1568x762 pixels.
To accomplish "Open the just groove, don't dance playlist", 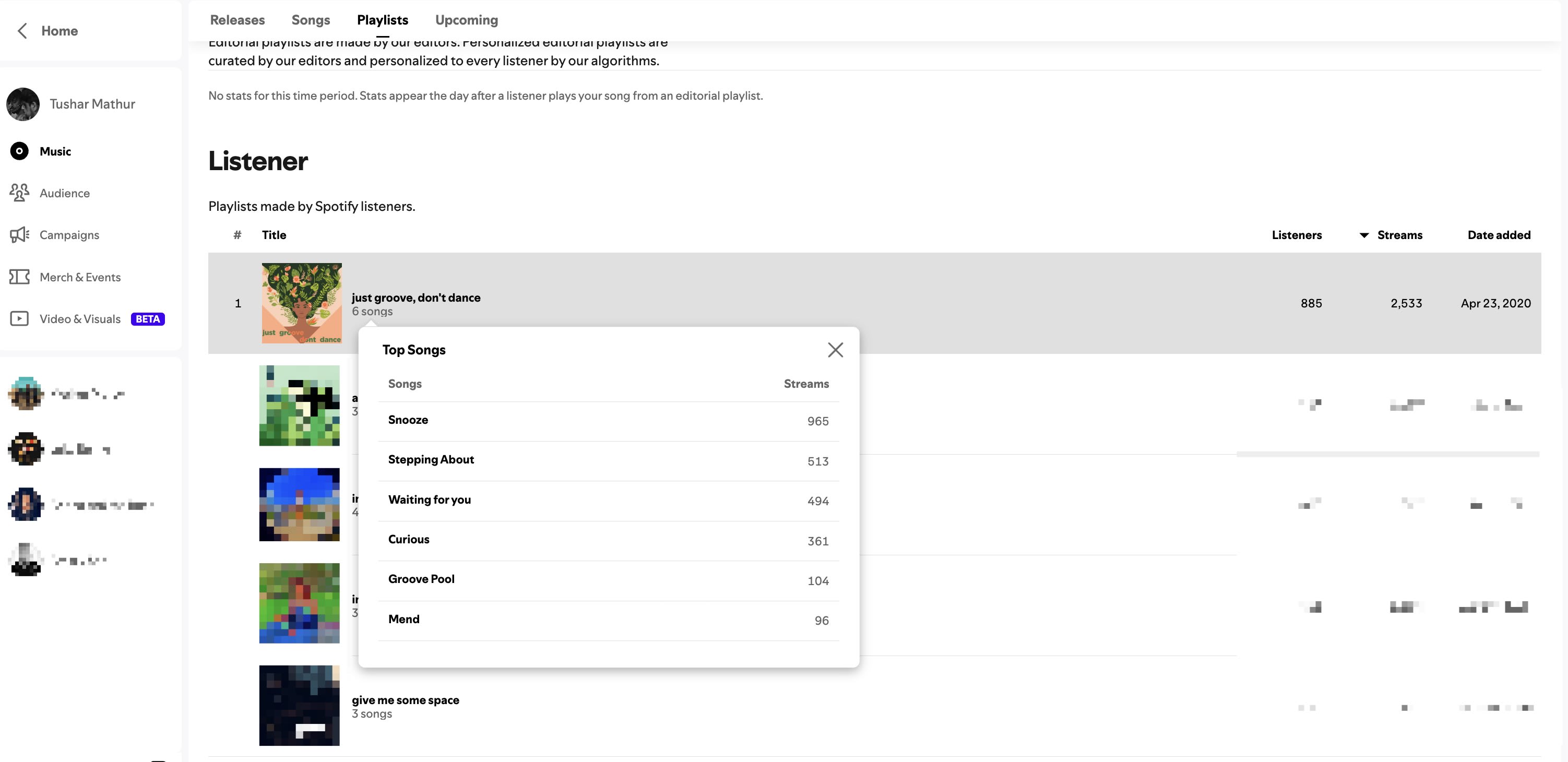I will pos(415,297).
